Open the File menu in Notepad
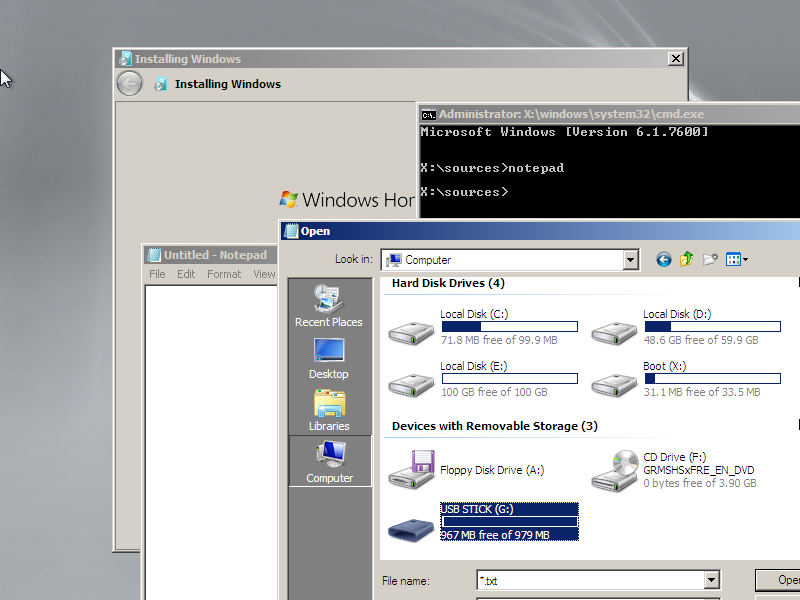The height and width of the screenshot is (600, 800). [x=157, y=273]
